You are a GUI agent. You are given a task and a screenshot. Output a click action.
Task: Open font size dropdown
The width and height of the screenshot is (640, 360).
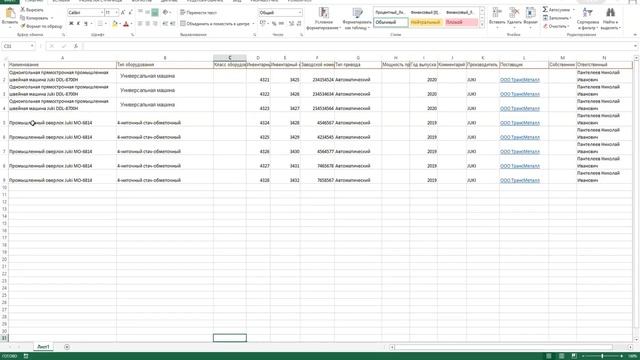[116, 13]
